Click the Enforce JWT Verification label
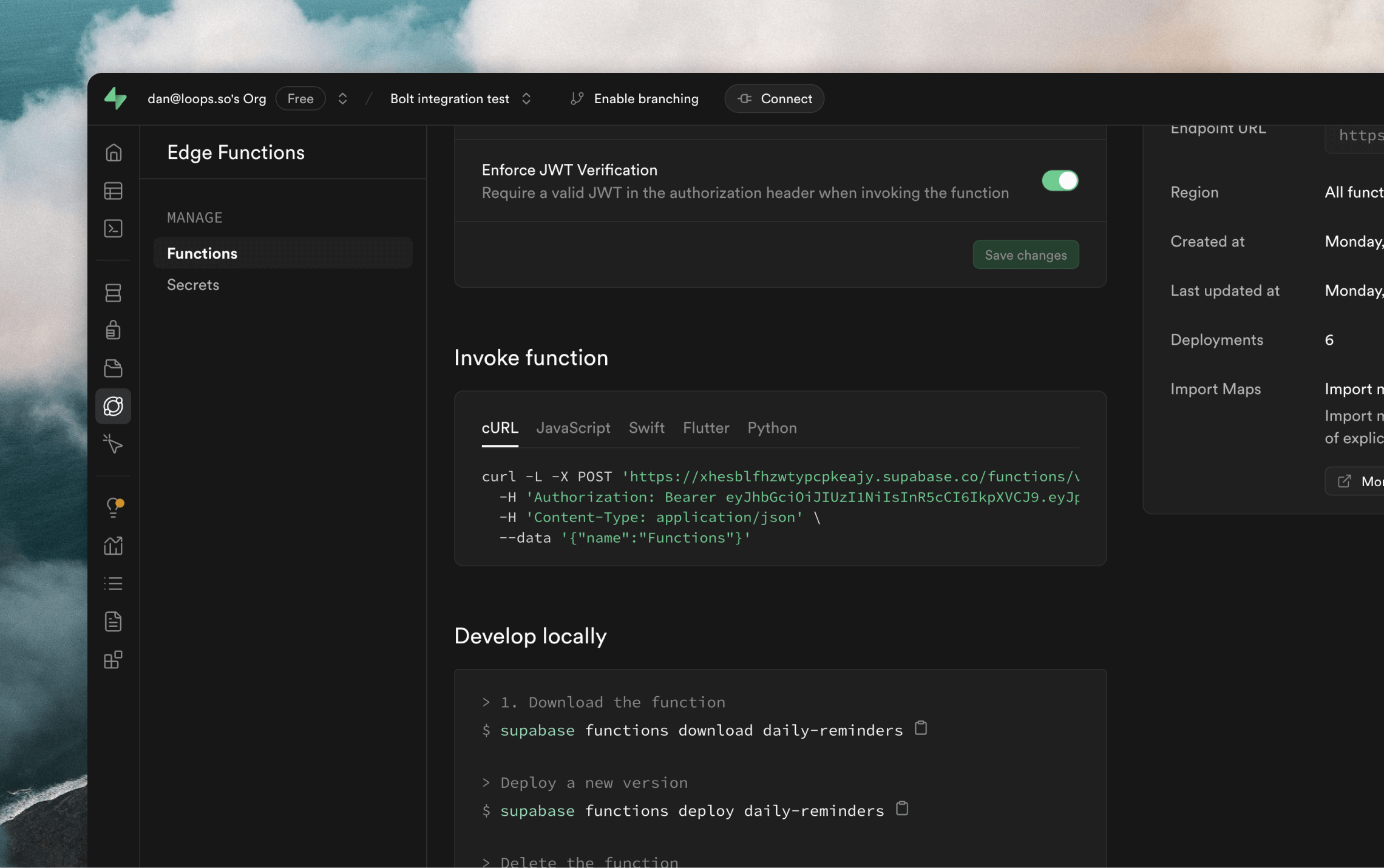1384x868 pixels. point(569,170)
